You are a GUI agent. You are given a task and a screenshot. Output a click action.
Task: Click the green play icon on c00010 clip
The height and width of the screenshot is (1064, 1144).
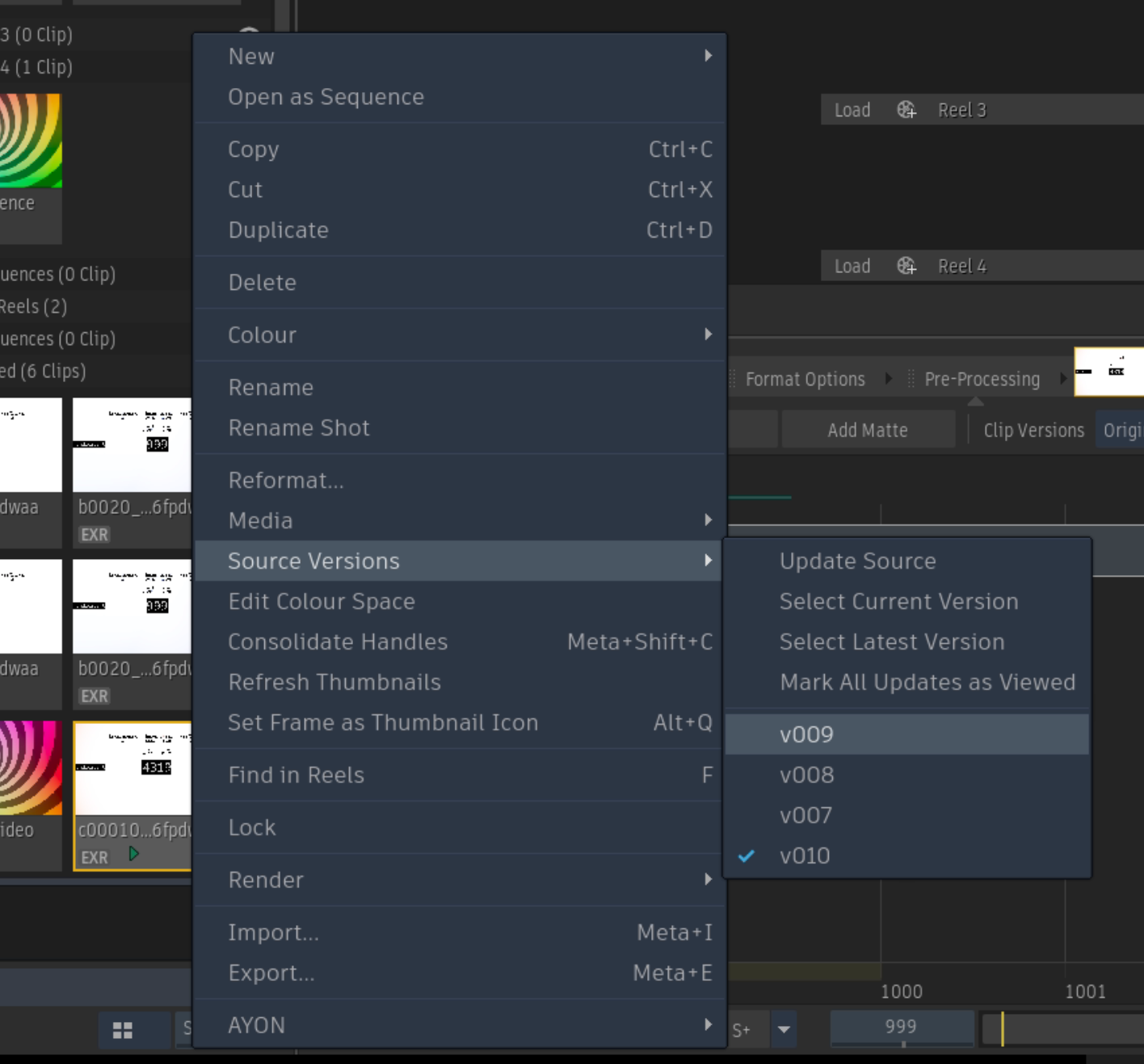[133, 854]
